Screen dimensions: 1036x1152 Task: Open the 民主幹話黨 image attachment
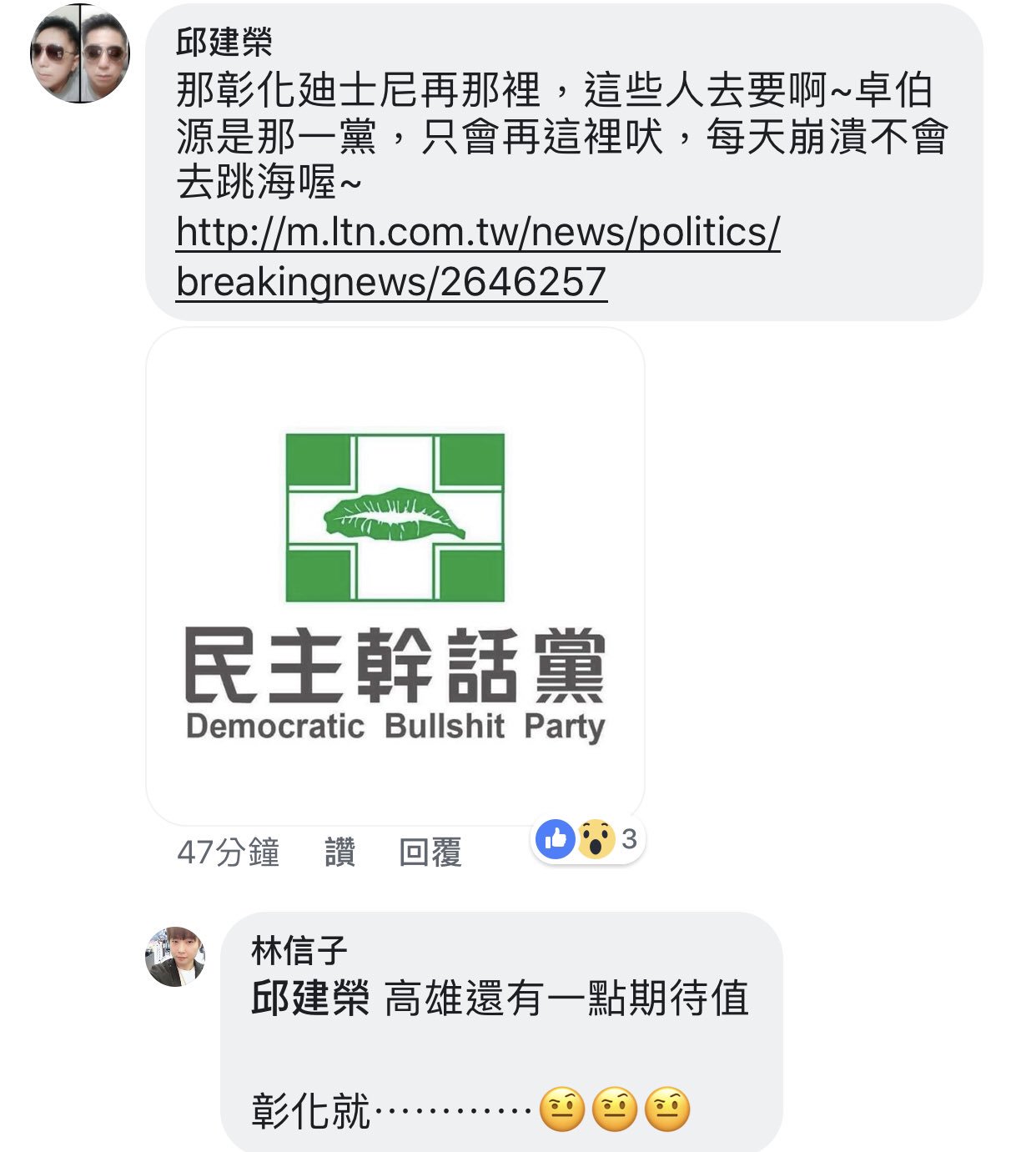pos(395,576)
